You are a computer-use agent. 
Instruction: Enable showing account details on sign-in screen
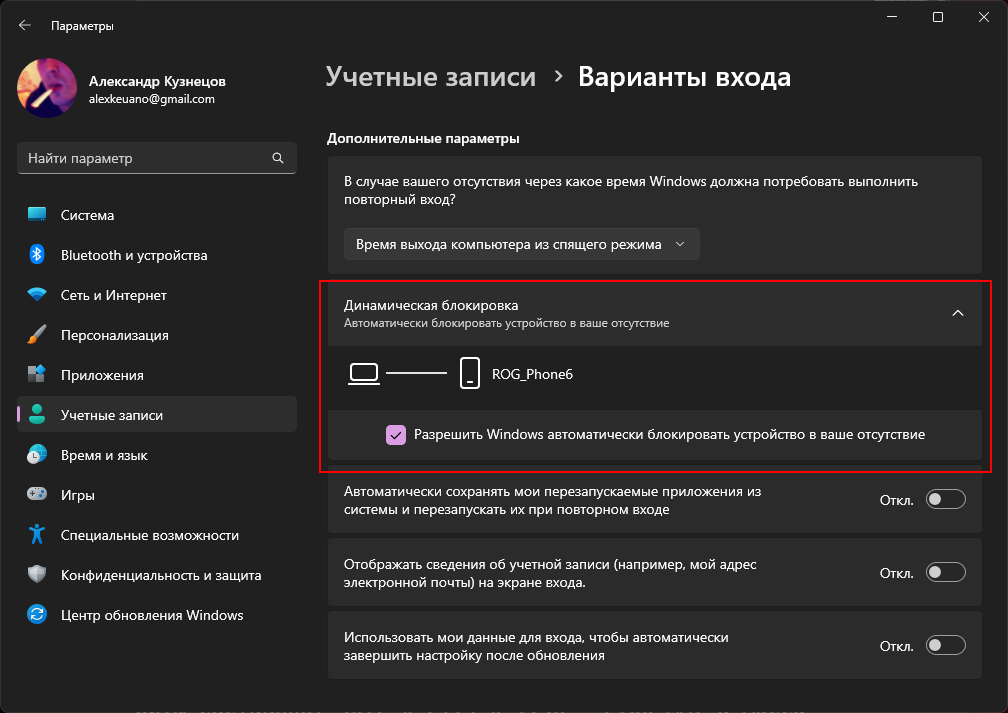point(945,573)
